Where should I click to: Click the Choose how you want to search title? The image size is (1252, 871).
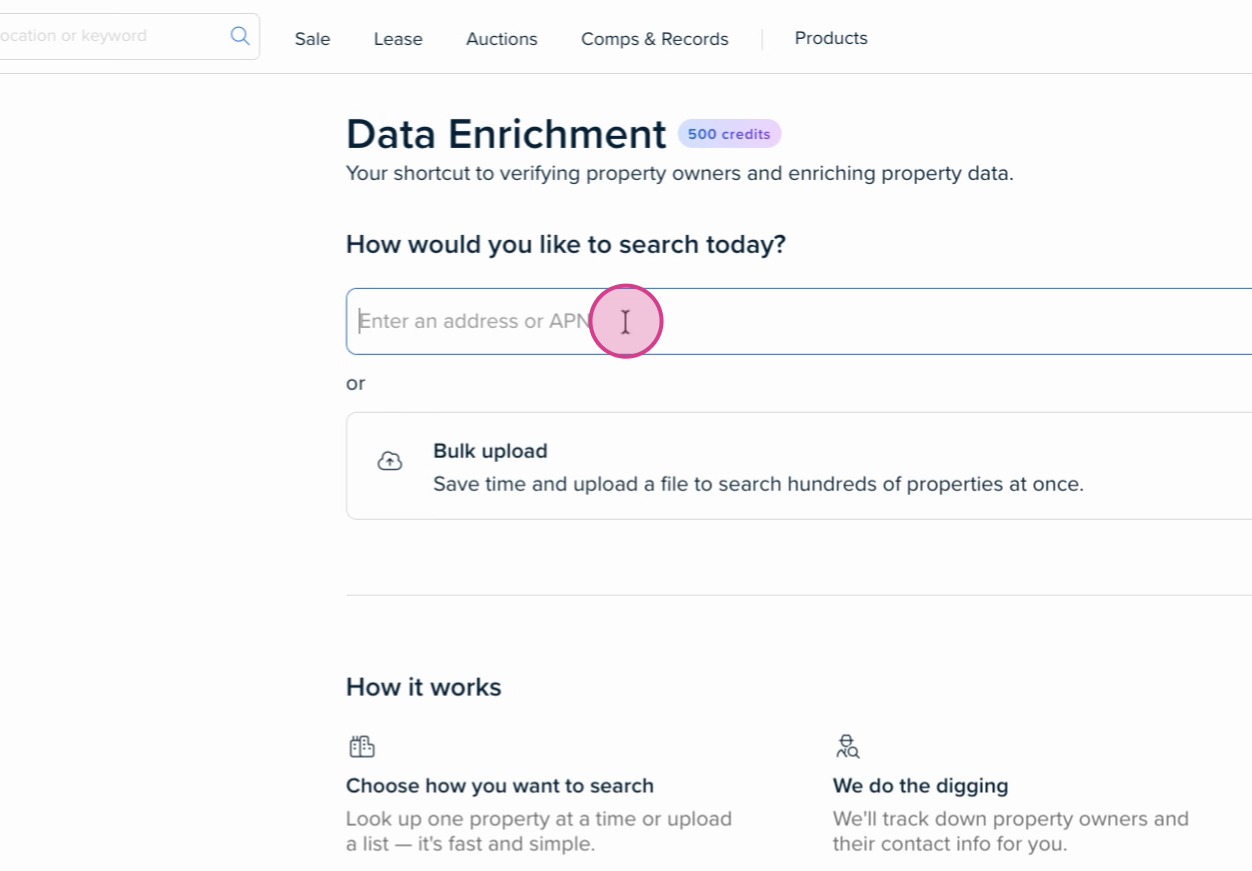(499, 785)
